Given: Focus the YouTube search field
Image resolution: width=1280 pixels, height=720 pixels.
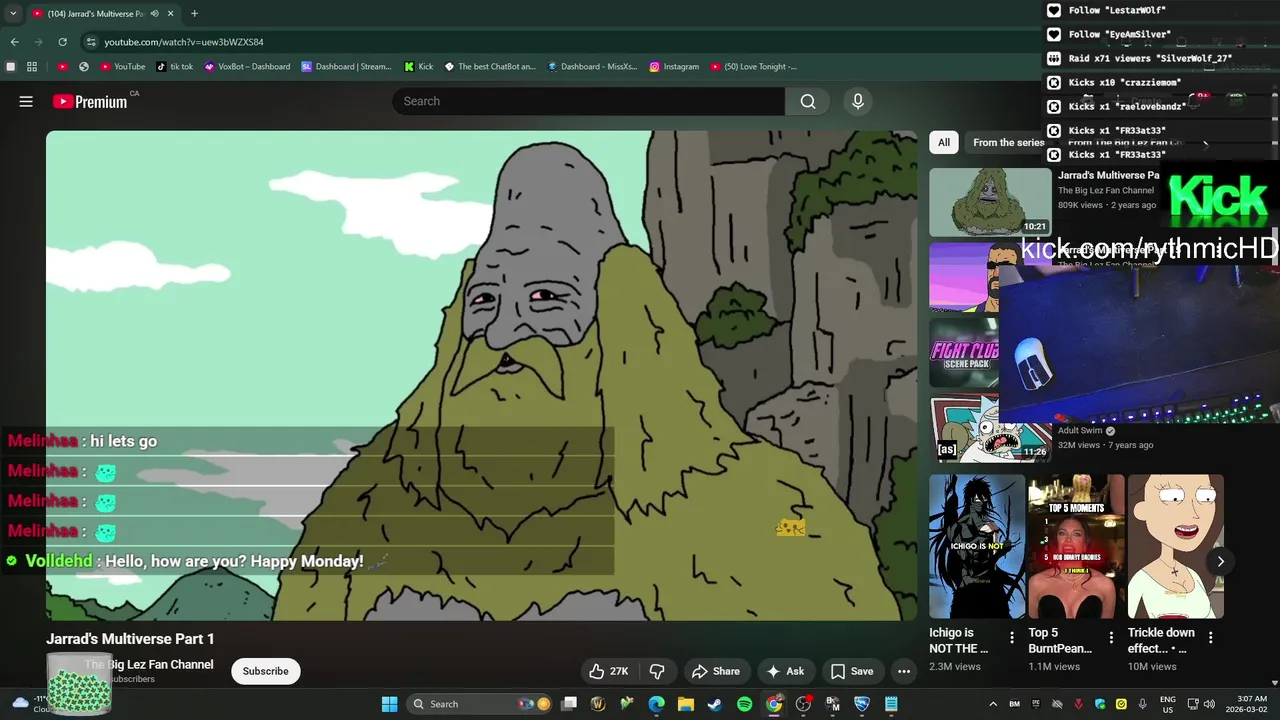Looking at the screenshot, I should (588, 101).
